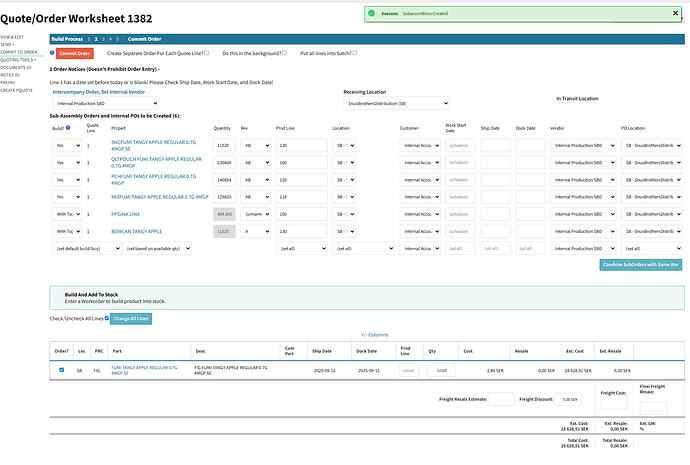
Task: Click the Freight Cost input field
Action: pyautogui.click(x=612, y=402)
